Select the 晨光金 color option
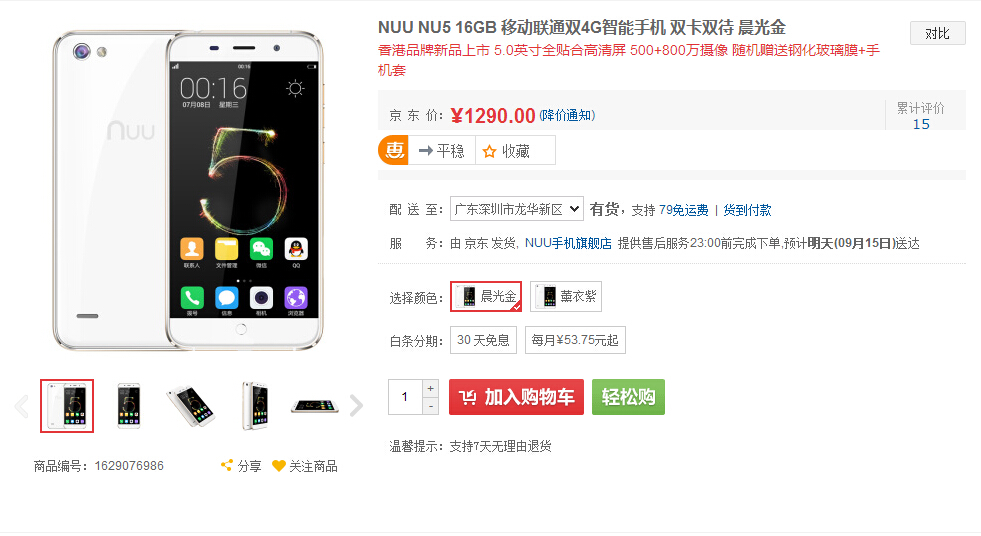 click(x=486, y=296)
